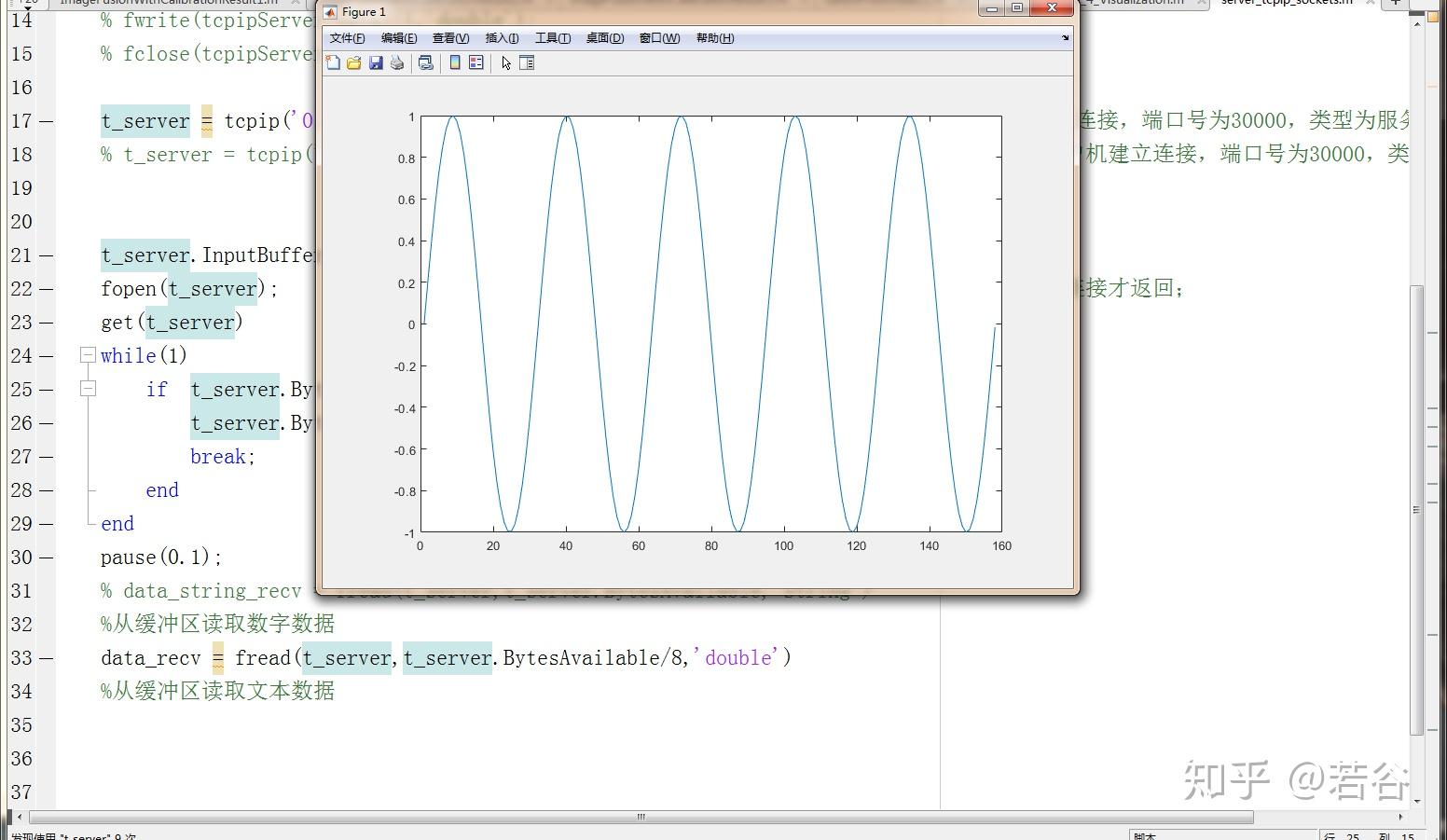Save the current figure
1447x840 pixels.
click(376, 62)
